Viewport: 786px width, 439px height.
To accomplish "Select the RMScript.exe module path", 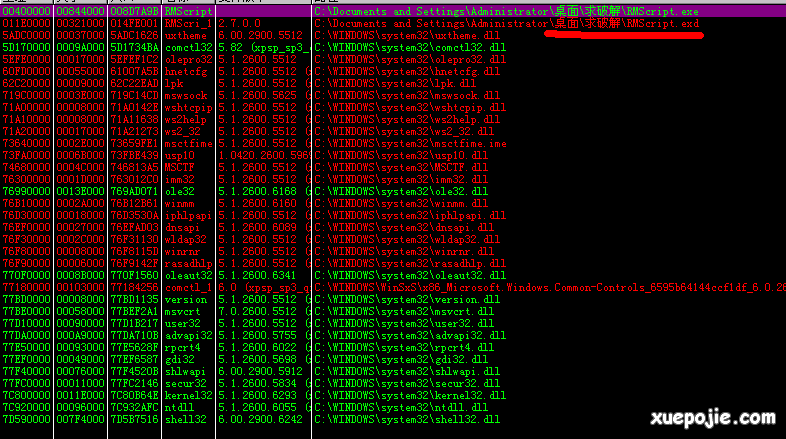I will click(506, 11).
